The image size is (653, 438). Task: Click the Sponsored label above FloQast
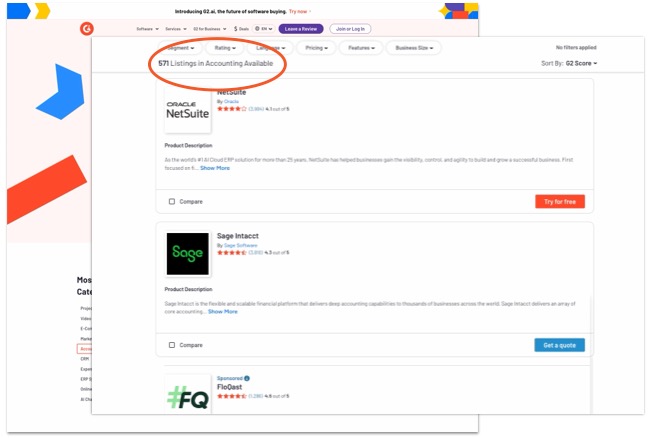(229, 378)
